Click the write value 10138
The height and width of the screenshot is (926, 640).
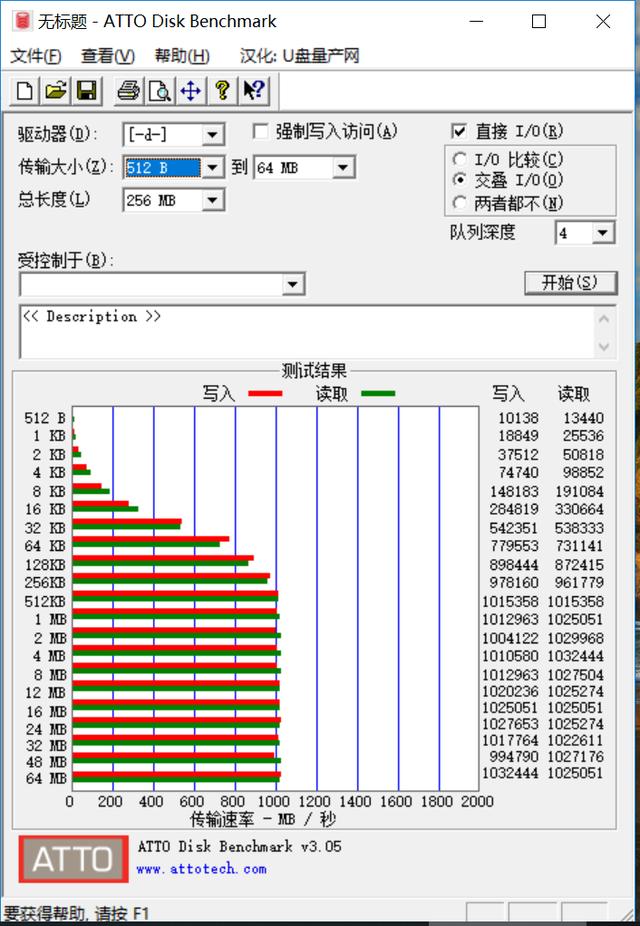(518, 418)
